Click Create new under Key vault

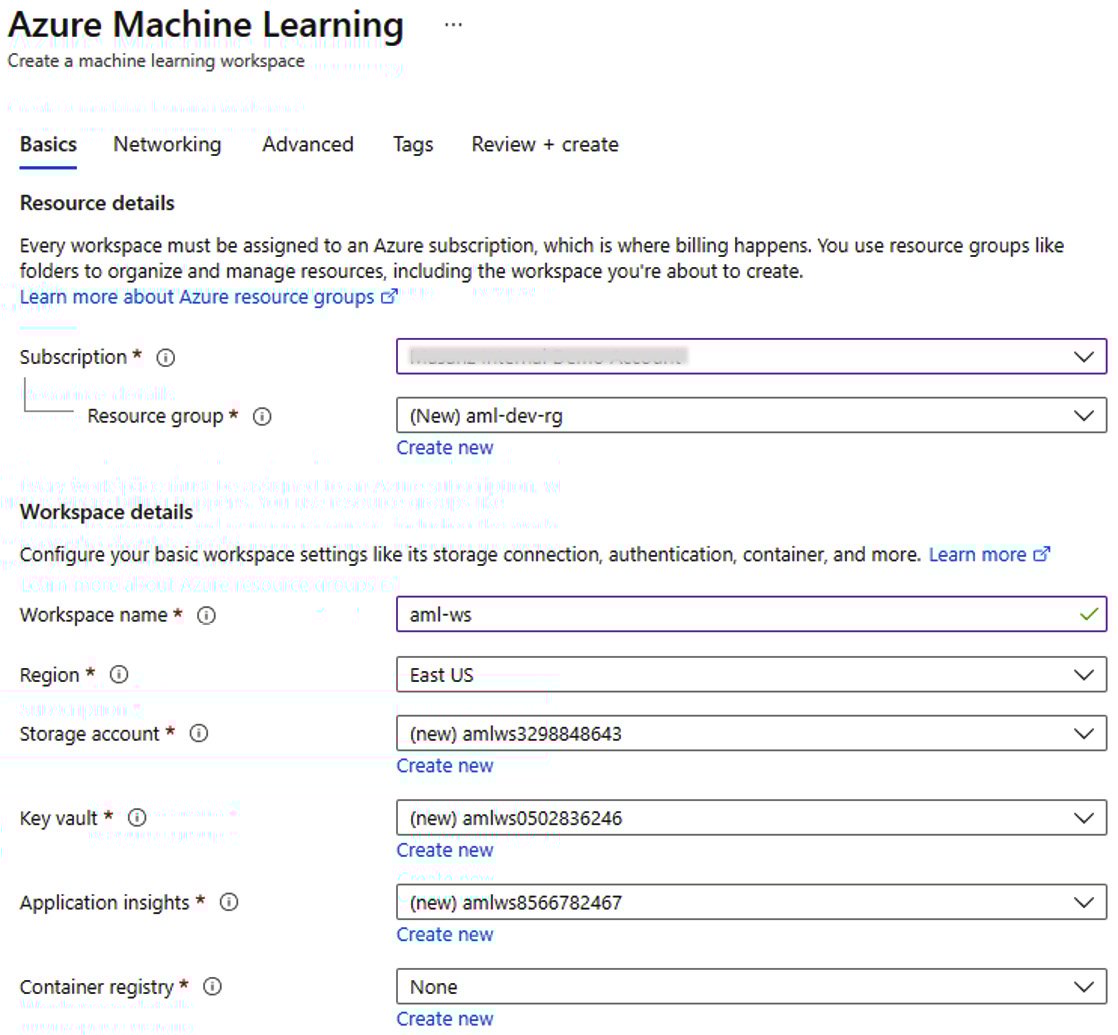445,850
